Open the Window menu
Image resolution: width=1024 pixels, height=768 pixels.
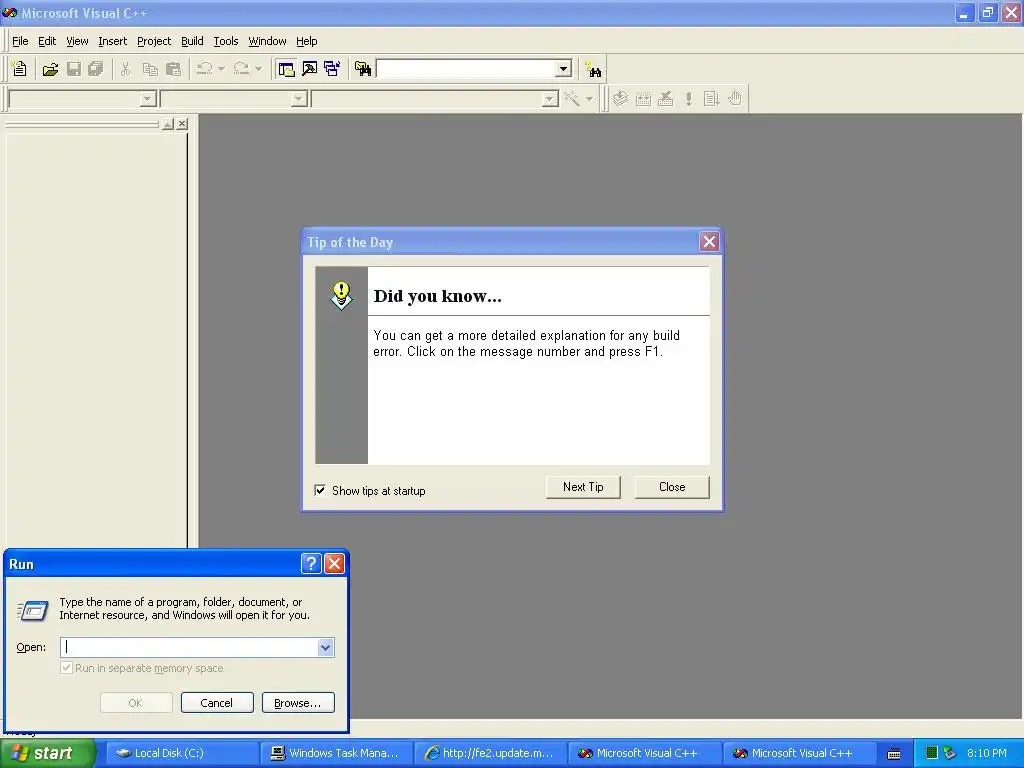tap(267, 41)
